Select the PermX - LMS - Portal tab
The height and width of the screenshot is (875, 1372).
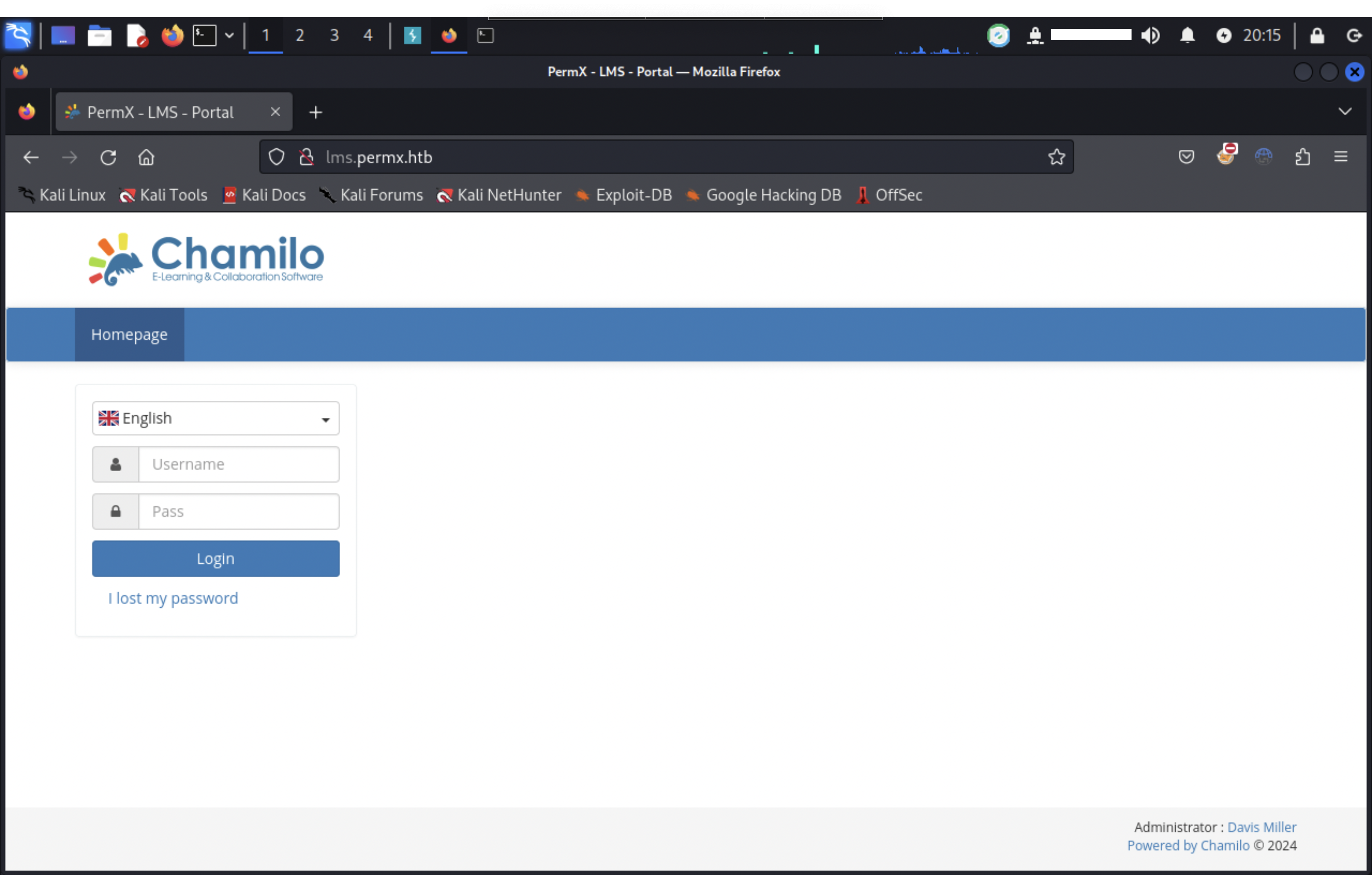pos(161,112)
